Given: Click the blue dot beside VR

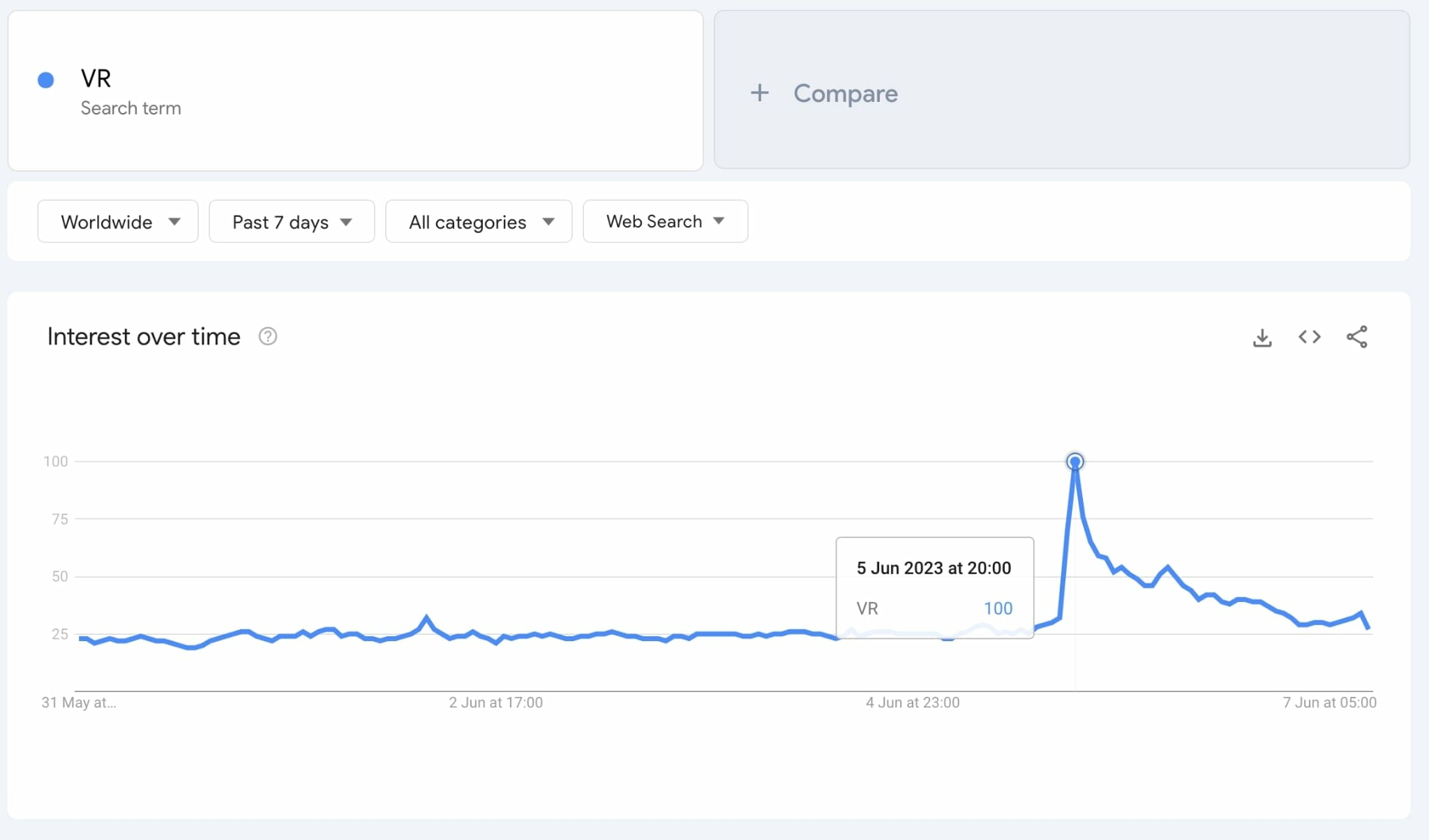Looking at the screenshot, I should click(46, 80).
